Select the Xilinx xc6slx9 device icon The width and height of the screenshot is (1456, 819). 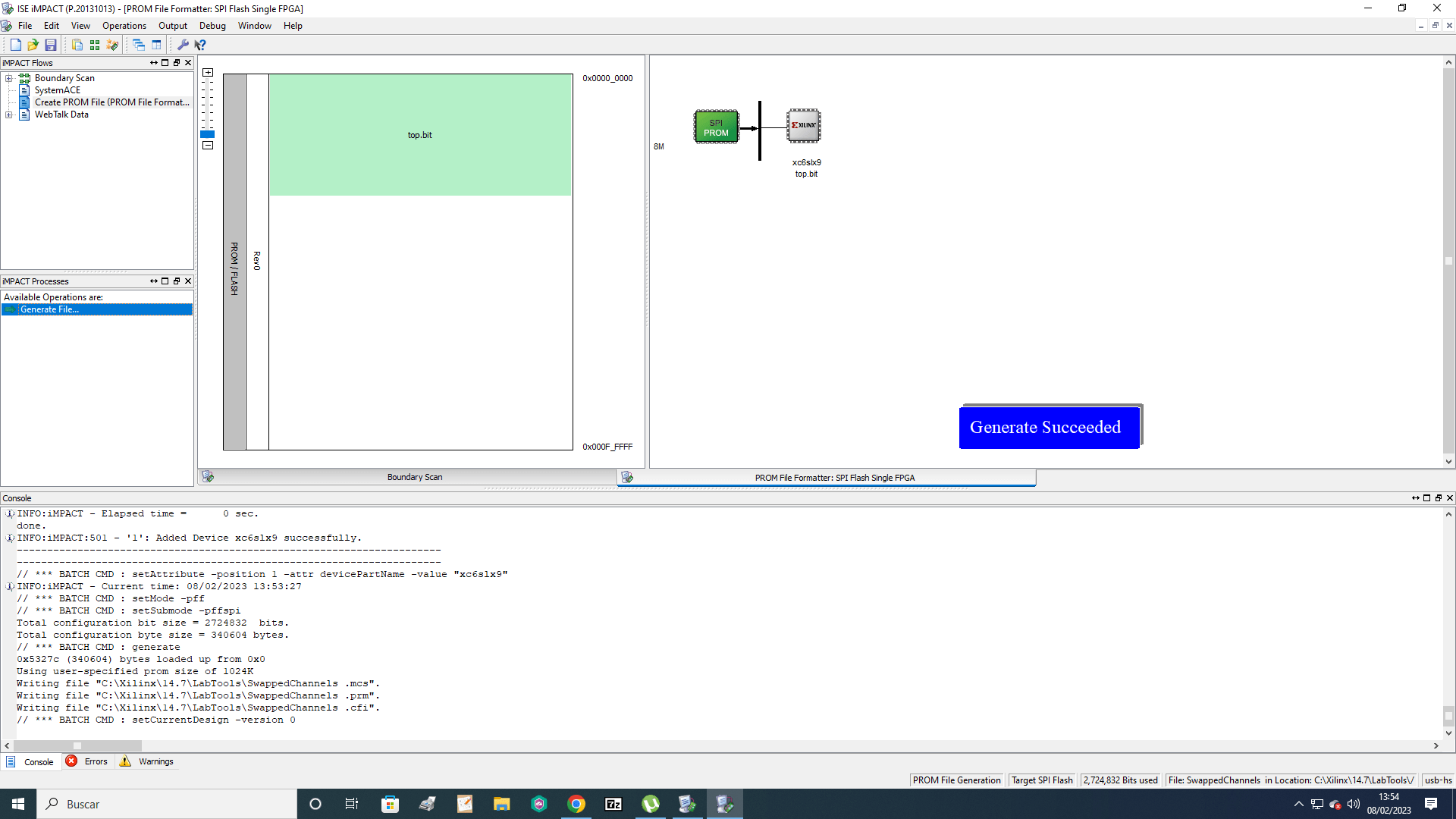pyautogui.click(x=804, y=125)
